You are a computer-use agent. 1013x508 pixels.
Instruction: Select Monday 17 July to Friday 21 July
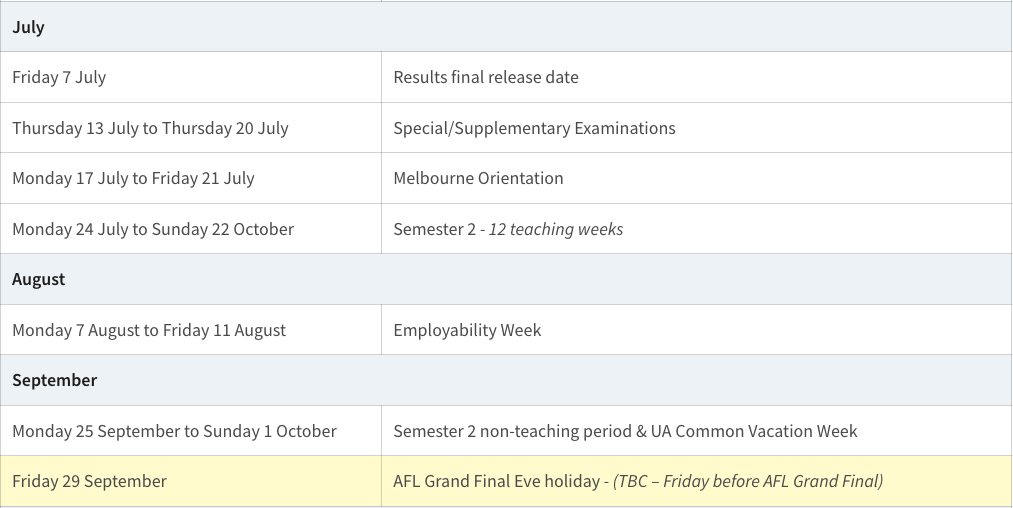click(133, 178)
